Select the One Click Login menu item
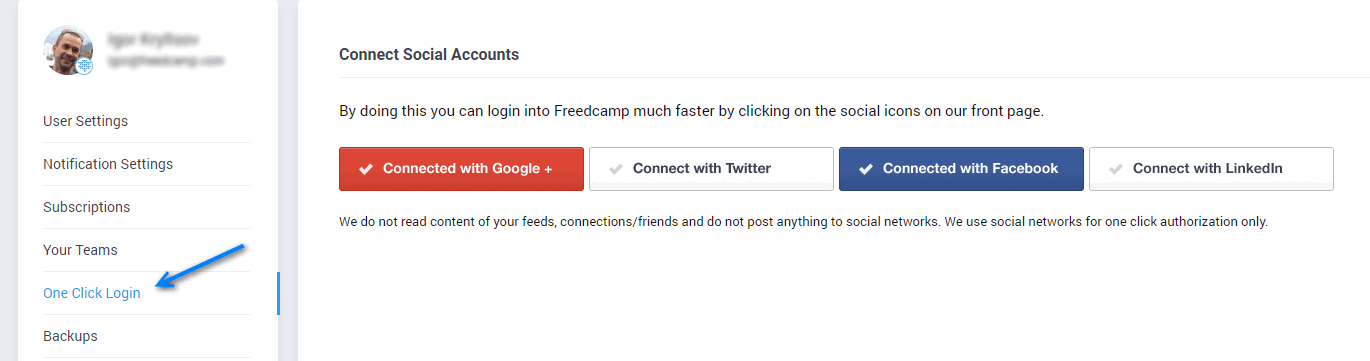The height and width of the screenshot is (361, 1370). tap(92, 293)
